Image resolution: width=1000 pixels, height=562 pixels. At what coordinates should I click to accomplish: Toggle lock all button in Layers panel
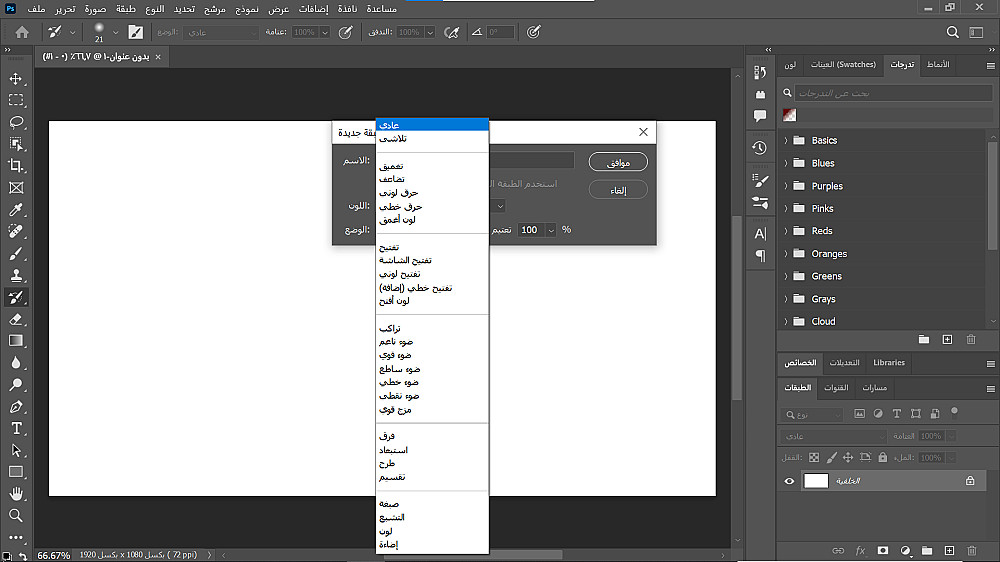[883, 457]
